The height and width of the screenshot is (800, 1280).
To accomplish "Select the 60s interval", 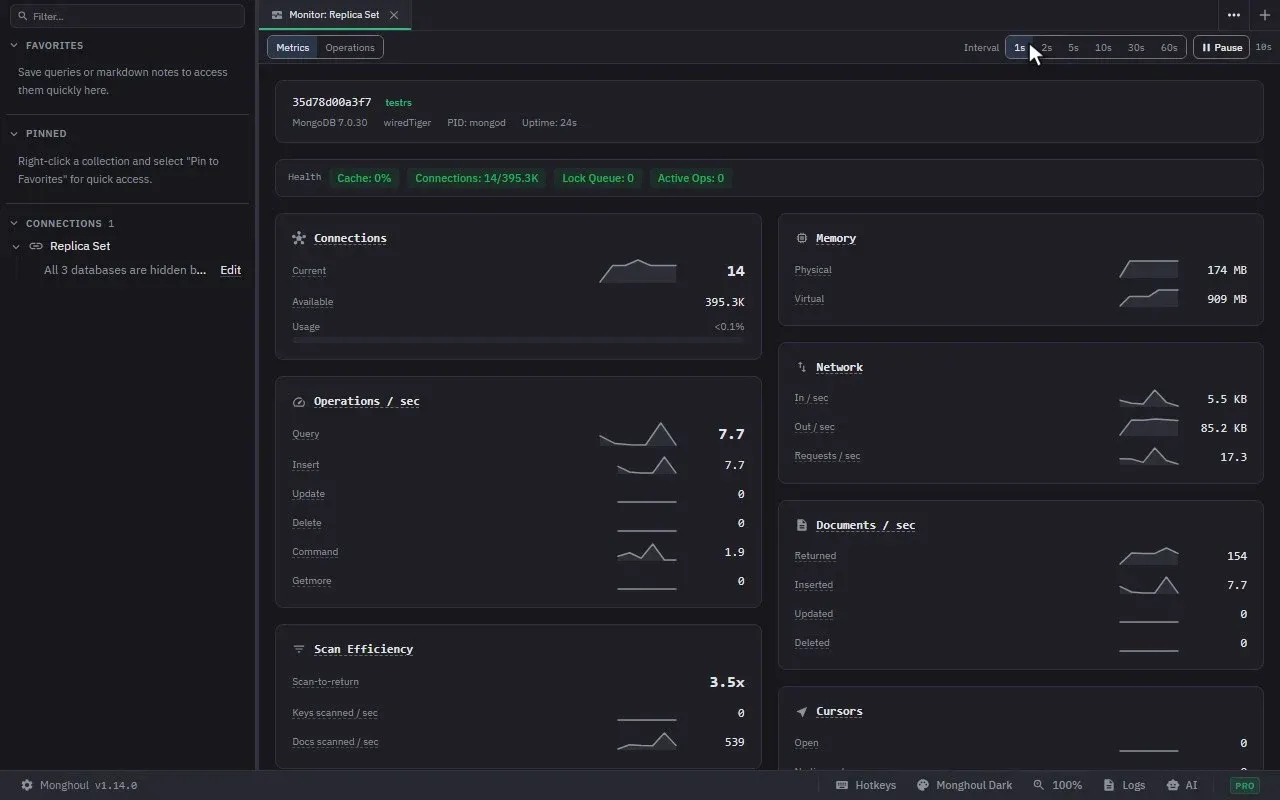I will pyautogui.click(x=1169, y=47).
